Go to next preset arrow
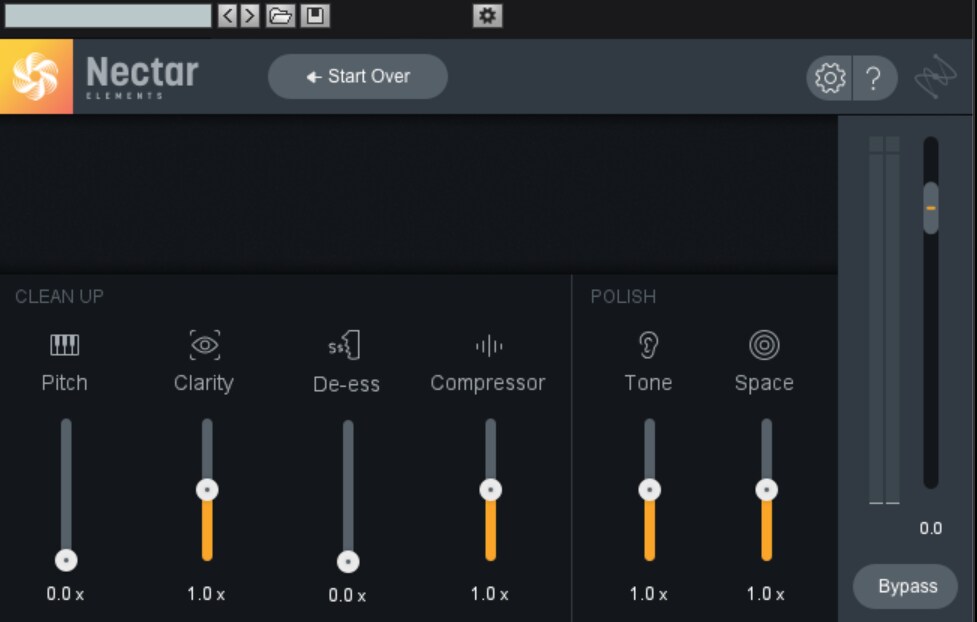Screen dimensions: 977x622 pyautogui.click(x=250, y=16)
